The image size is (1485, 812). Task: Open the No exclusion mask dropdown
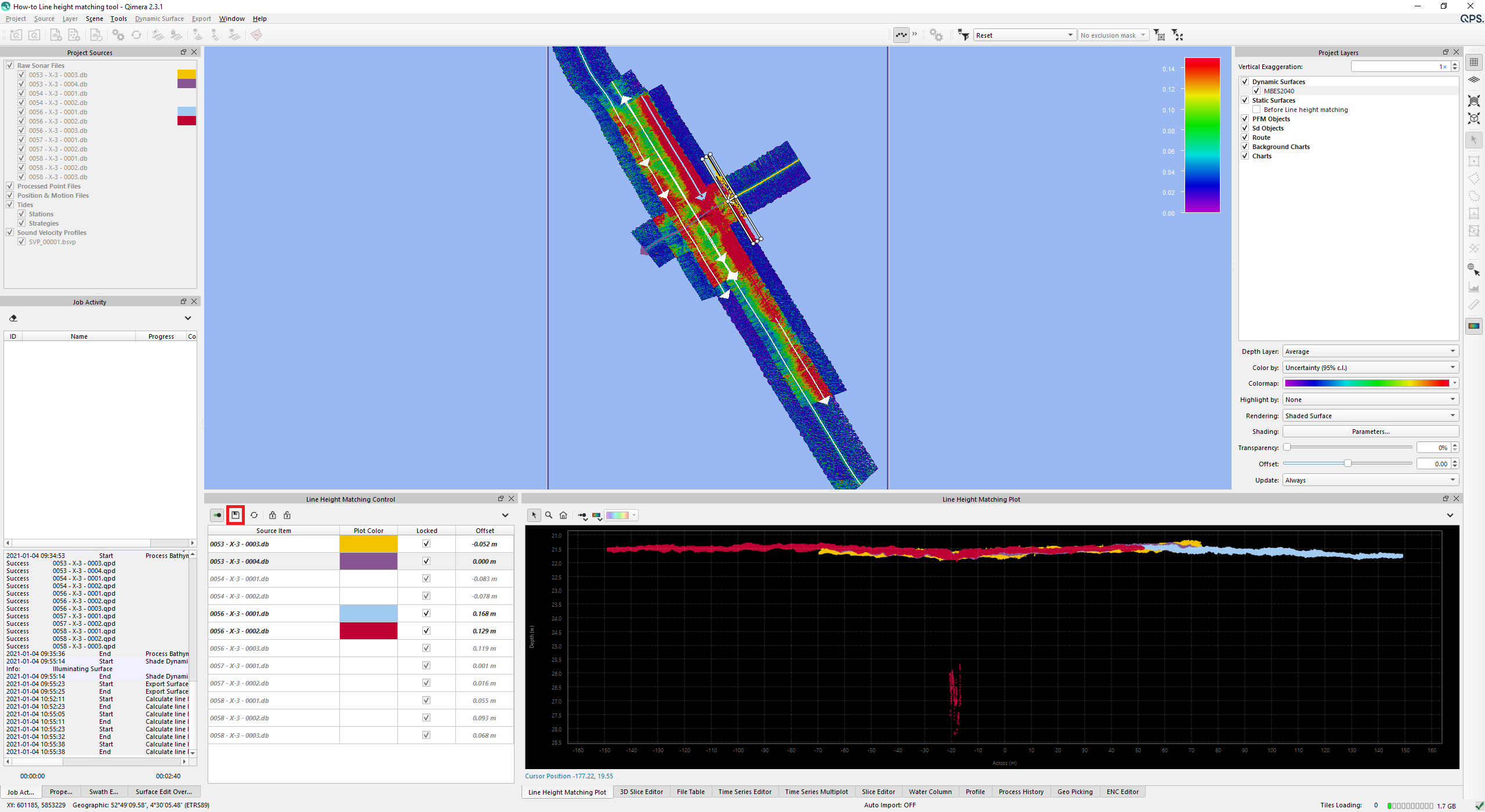[x=1113, y=35]
